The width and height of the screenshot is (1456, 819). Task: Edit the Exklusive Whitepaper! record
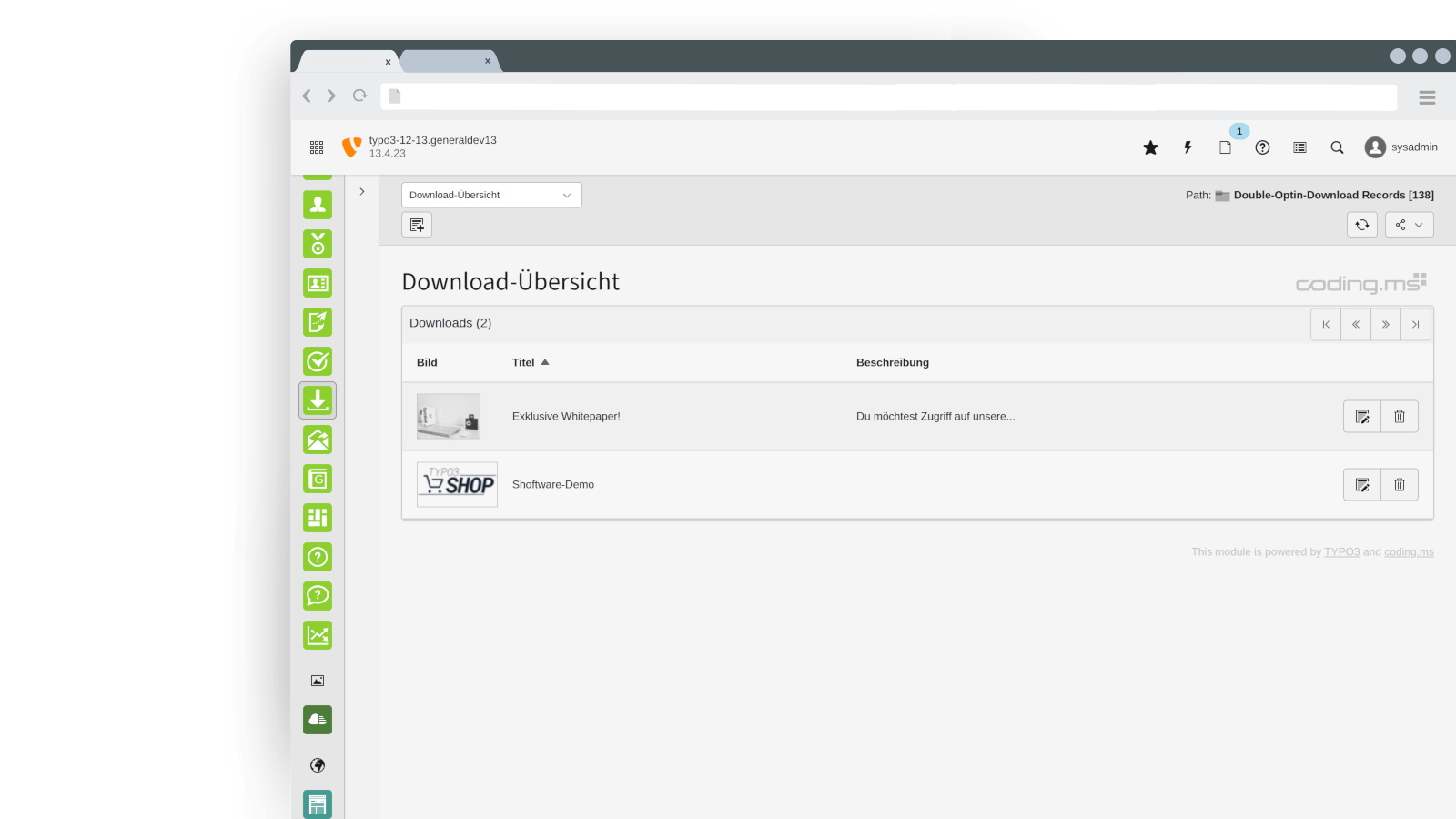click(1362, 417)
